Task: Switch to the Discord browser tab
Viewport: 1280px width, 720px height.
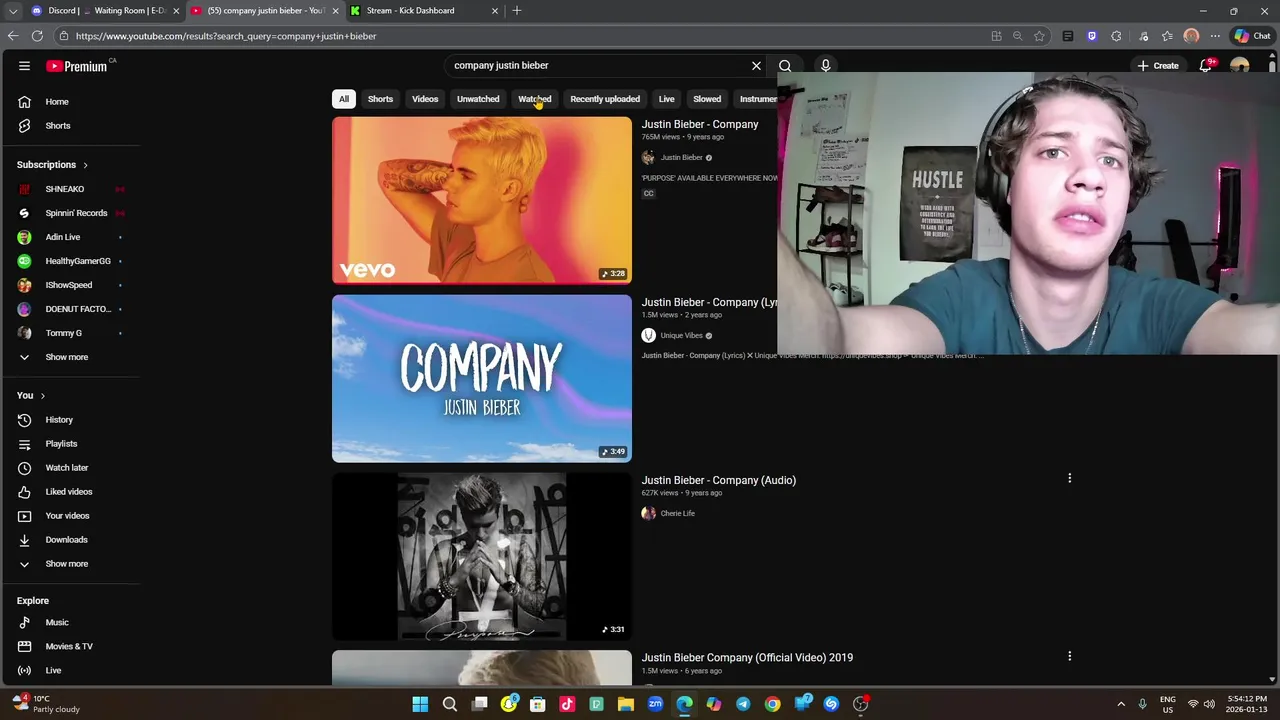Action: [x=105, y=11]
